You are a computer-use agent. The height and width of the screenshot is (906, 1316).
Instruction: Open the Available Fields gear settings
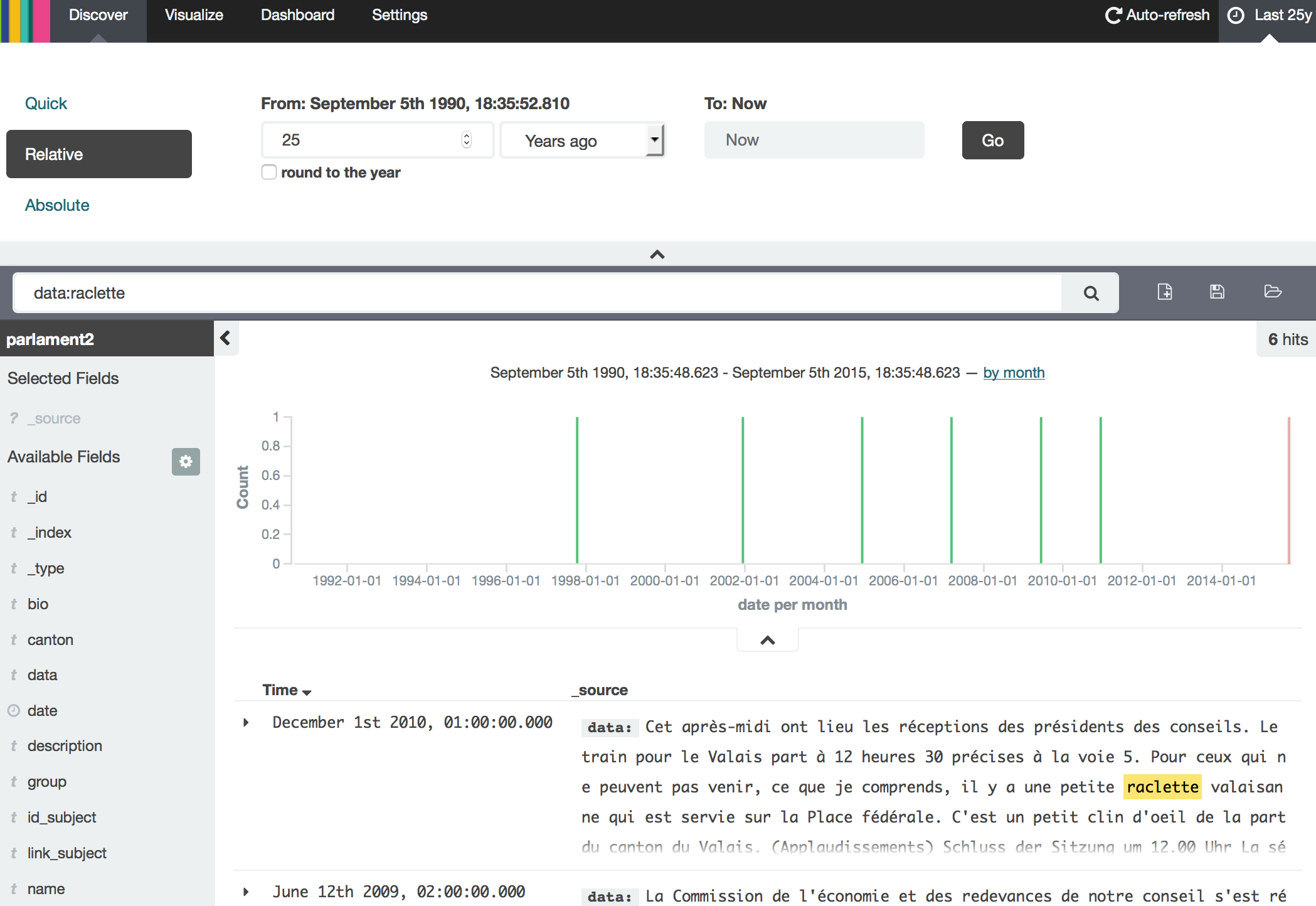[x=186, y=461]
